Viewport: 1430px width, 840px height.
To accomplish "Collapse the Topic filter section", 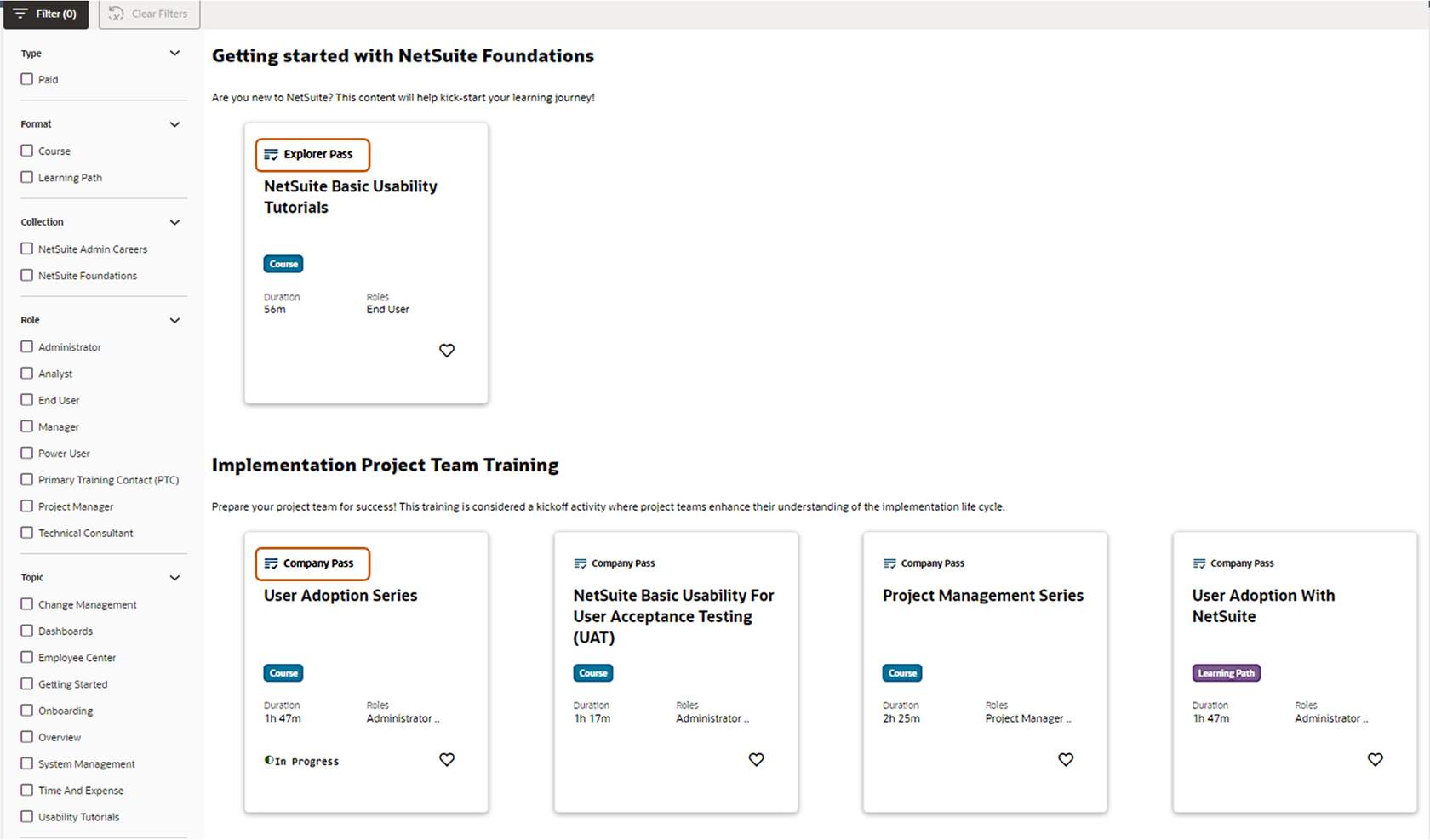I will (174, 577).
